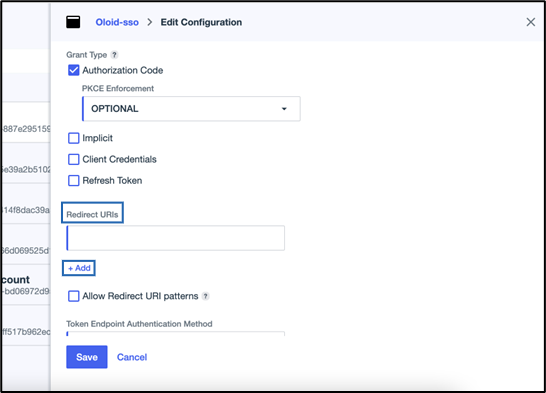
Task: Go back to Oloid-sso breadcrumb link
Action: 117,22
